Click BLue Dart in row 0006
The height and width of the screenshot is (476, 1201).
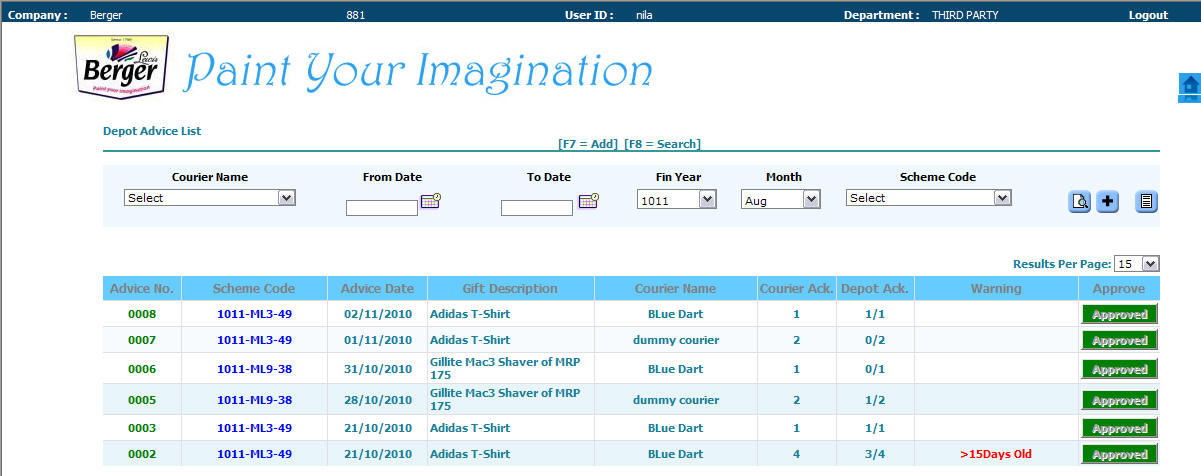coord(675,369)
